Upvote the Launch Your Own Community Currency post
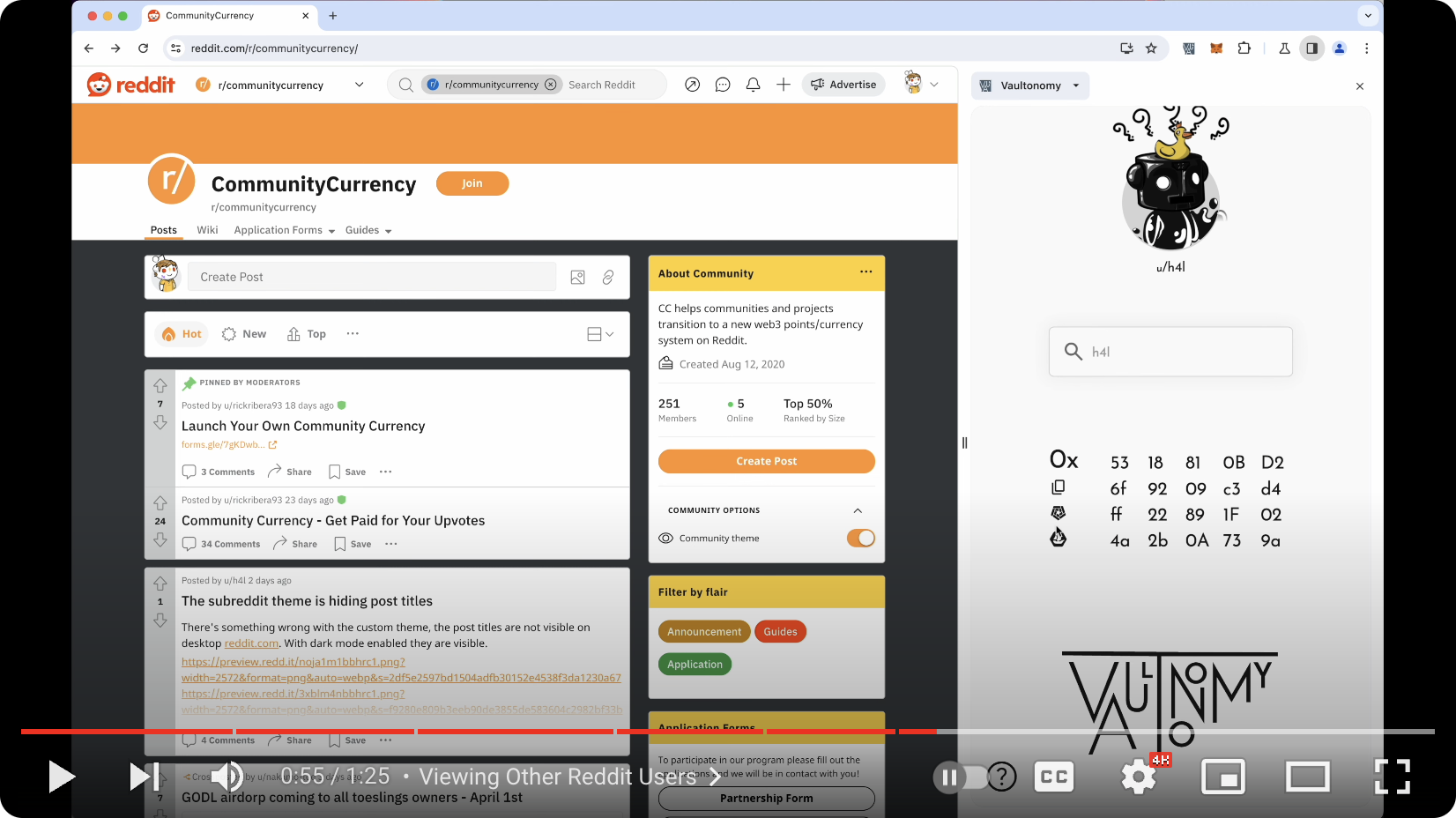 click(x=160, y=385)
